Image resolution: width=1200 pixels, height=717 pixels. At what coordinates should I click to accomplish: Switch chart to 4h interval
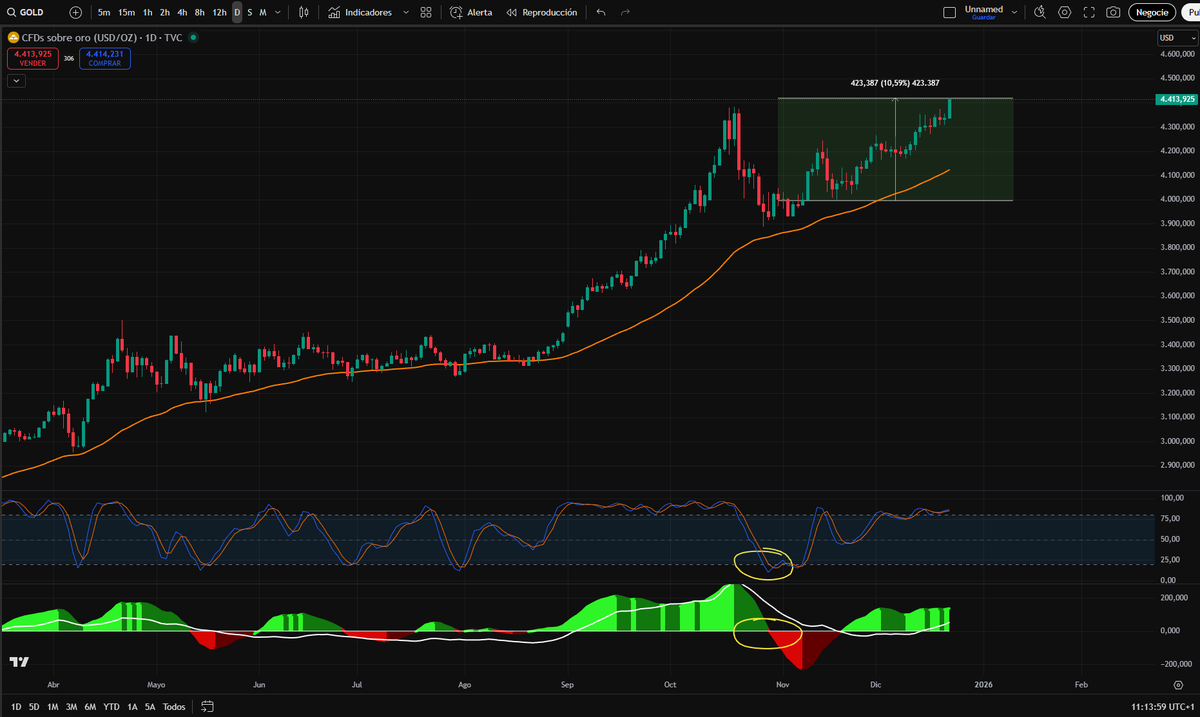tap(182, 12)
